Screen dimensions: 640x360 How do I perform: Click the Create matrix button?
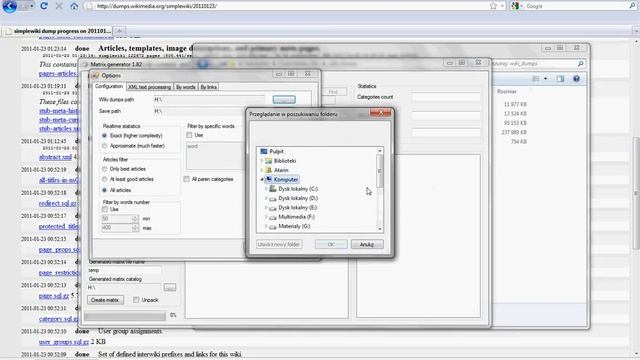coord(105,300)
